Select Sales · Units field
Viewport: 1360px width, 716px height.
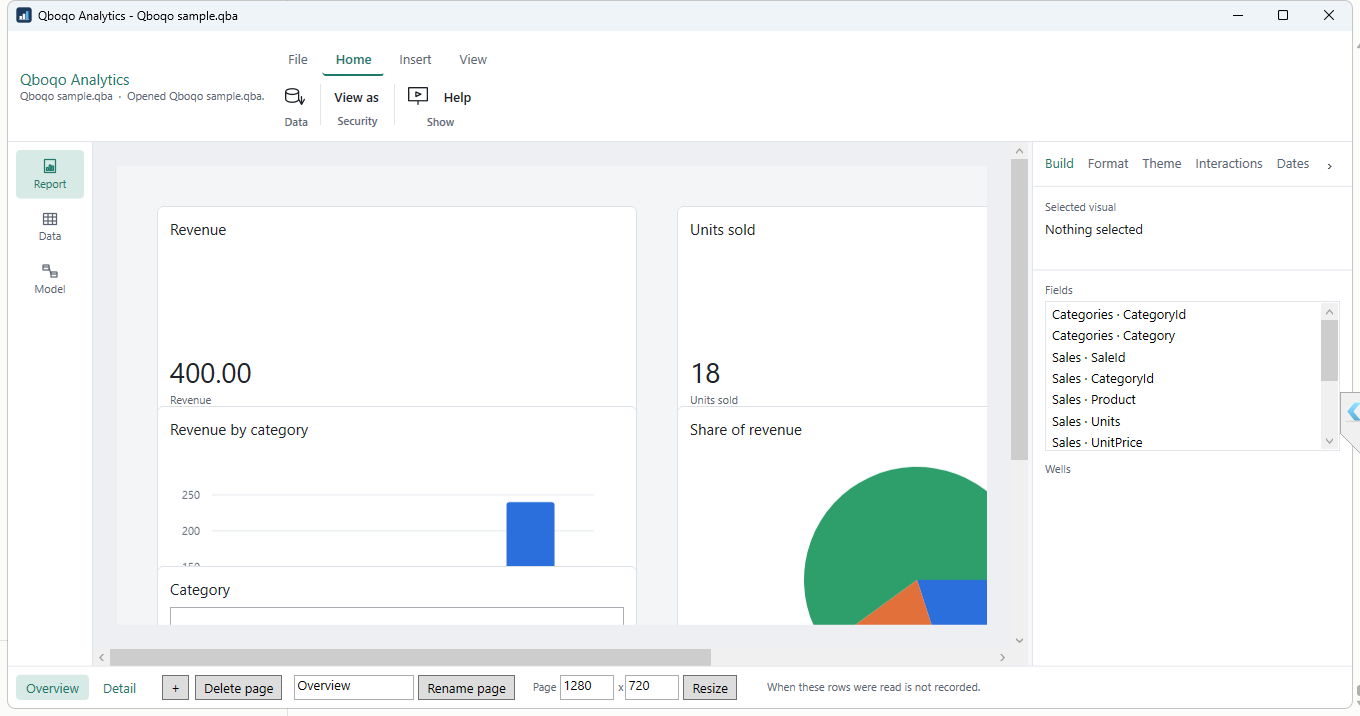click(x=1183, y=421)
